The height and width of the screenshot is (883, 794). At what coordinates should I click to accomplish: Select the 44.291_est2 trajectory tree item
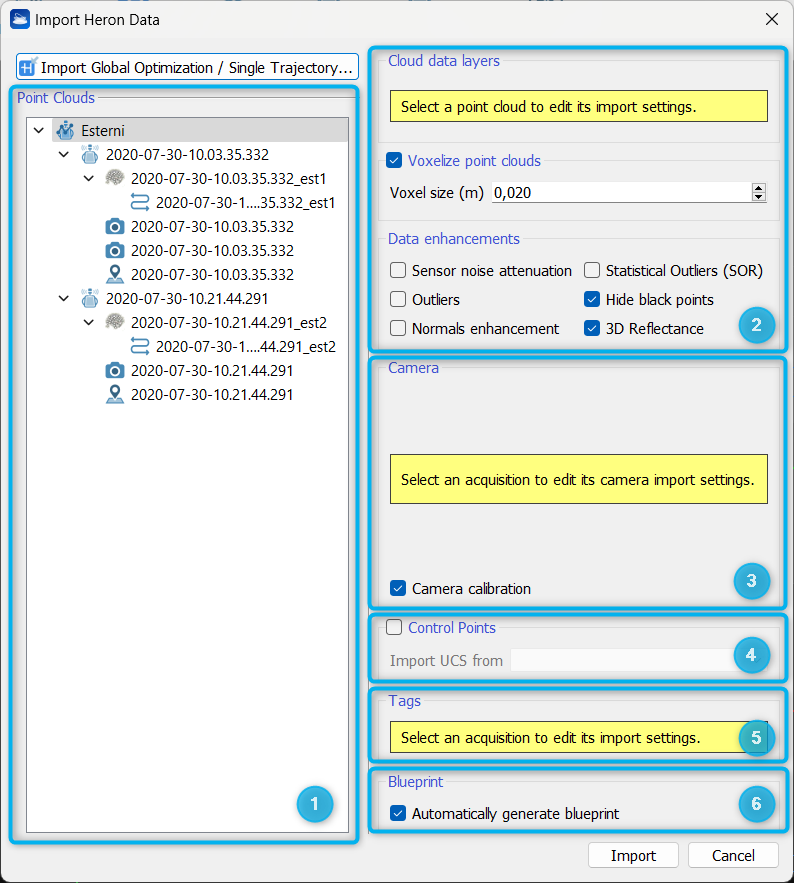pyautogui.click(x=245, y=347)
